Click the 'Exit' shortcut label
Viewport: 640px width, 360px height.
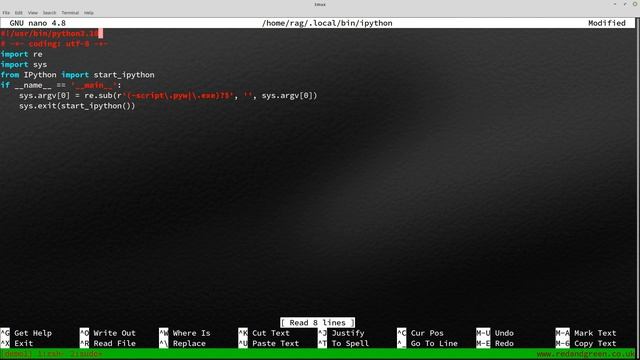pos(24,344)
